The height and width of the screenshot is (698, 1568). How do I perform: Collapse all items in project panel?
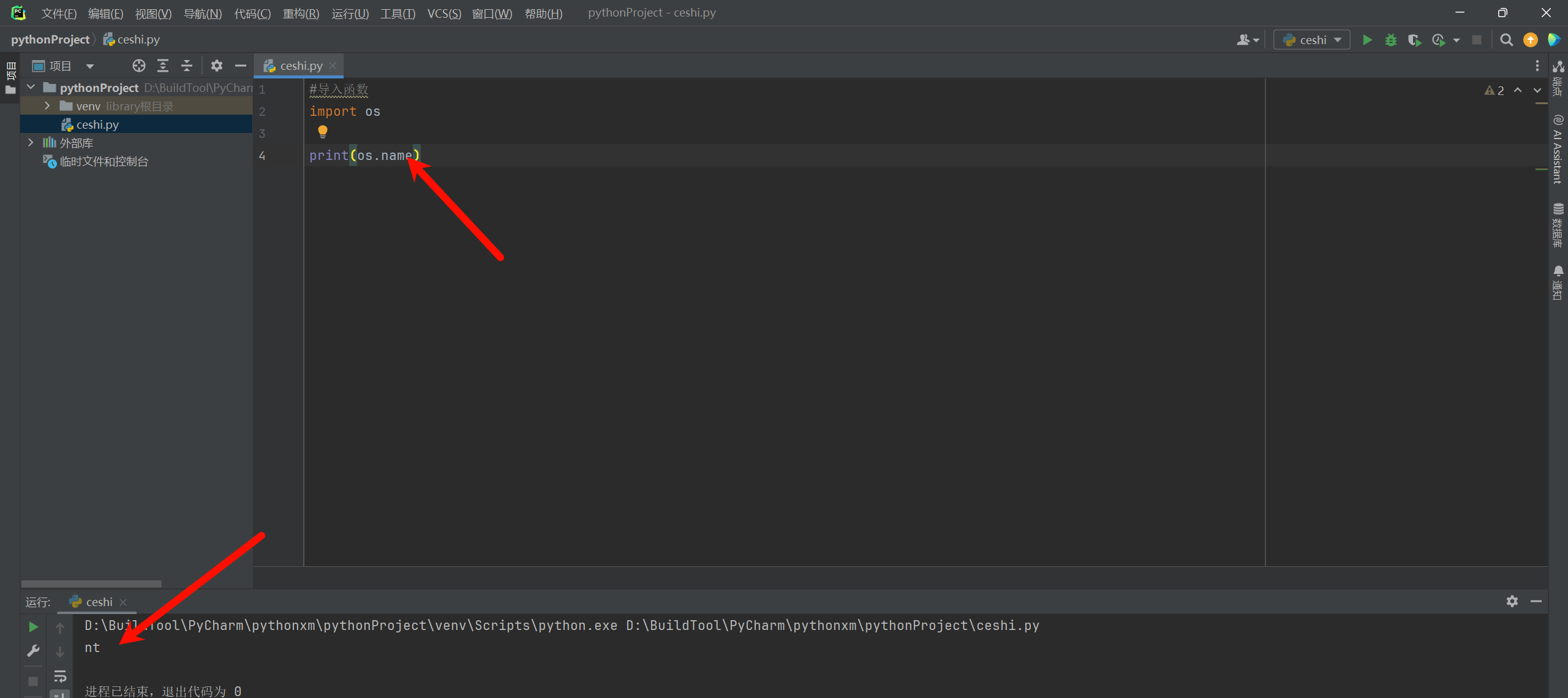click(x=187, y=66)
